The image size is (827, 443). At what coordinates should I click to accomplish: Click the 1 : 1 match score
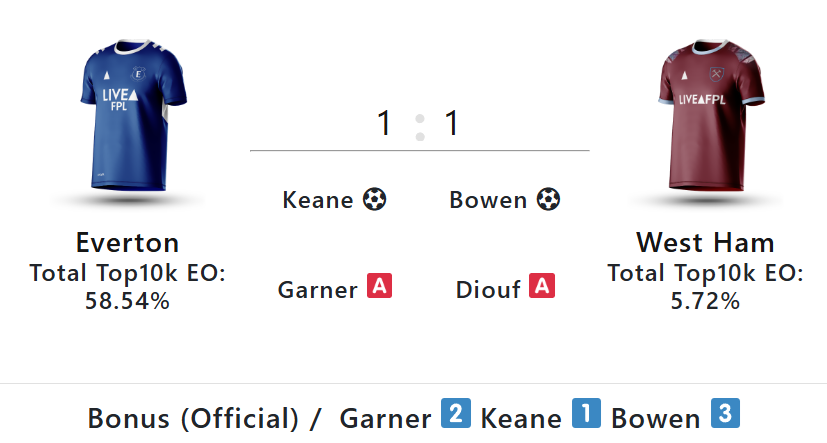[x=419, y=125]
